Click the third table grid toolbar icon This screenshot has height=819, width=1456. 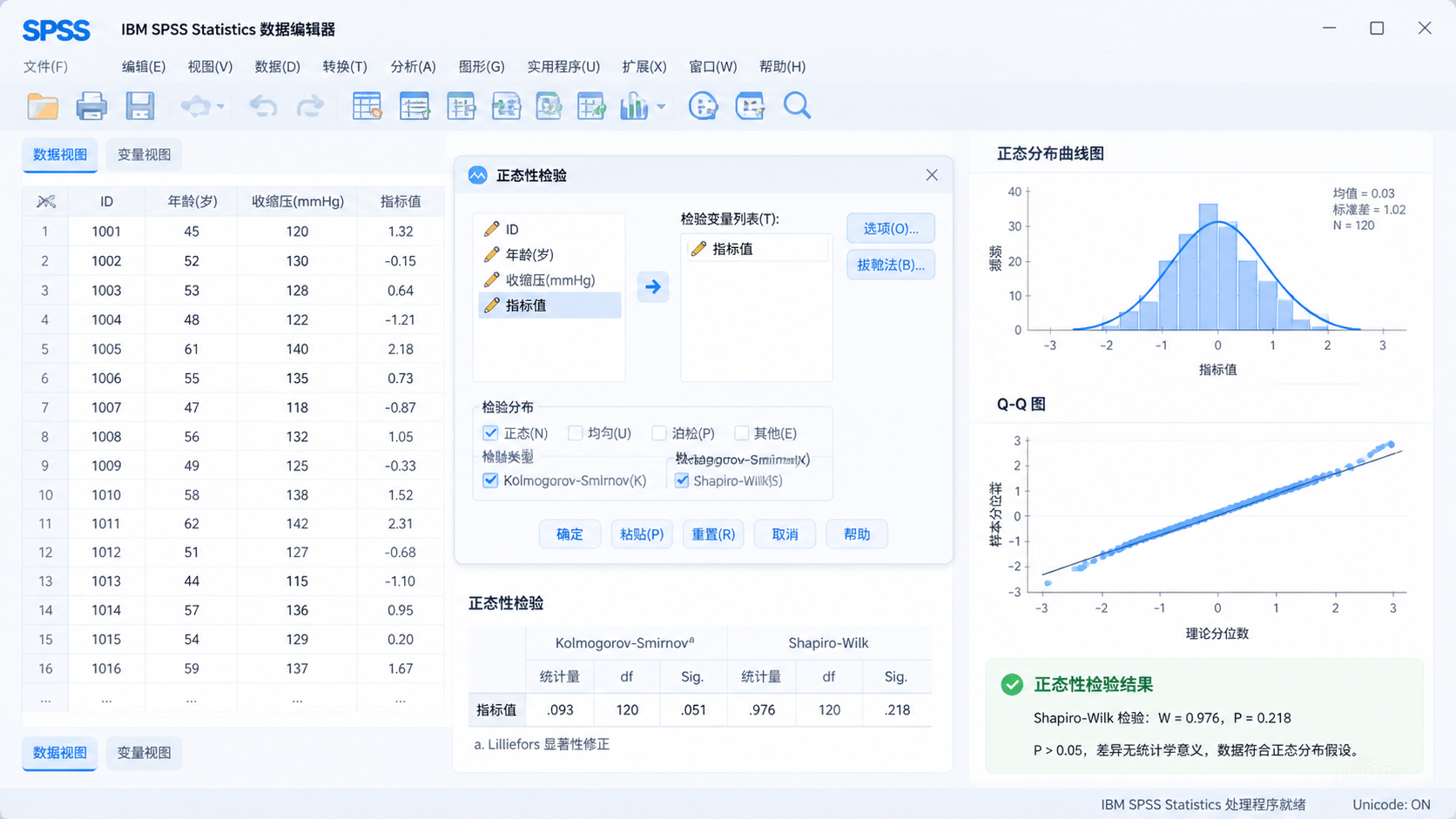tap(461, 106)
